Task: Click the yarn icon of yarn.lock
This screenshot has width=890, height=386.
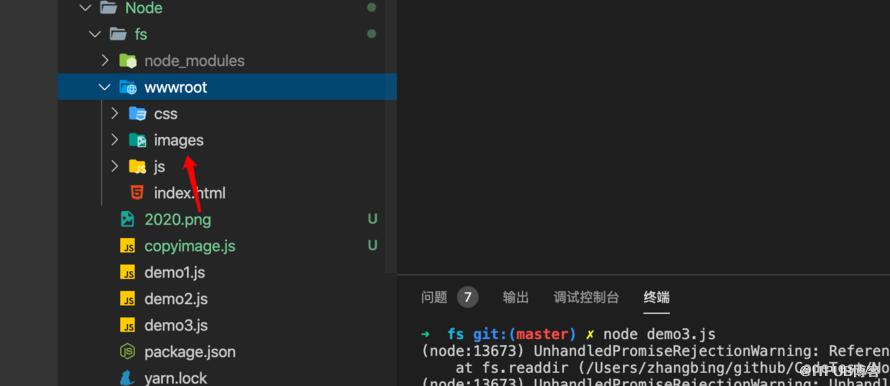Action: coord(128,378)
